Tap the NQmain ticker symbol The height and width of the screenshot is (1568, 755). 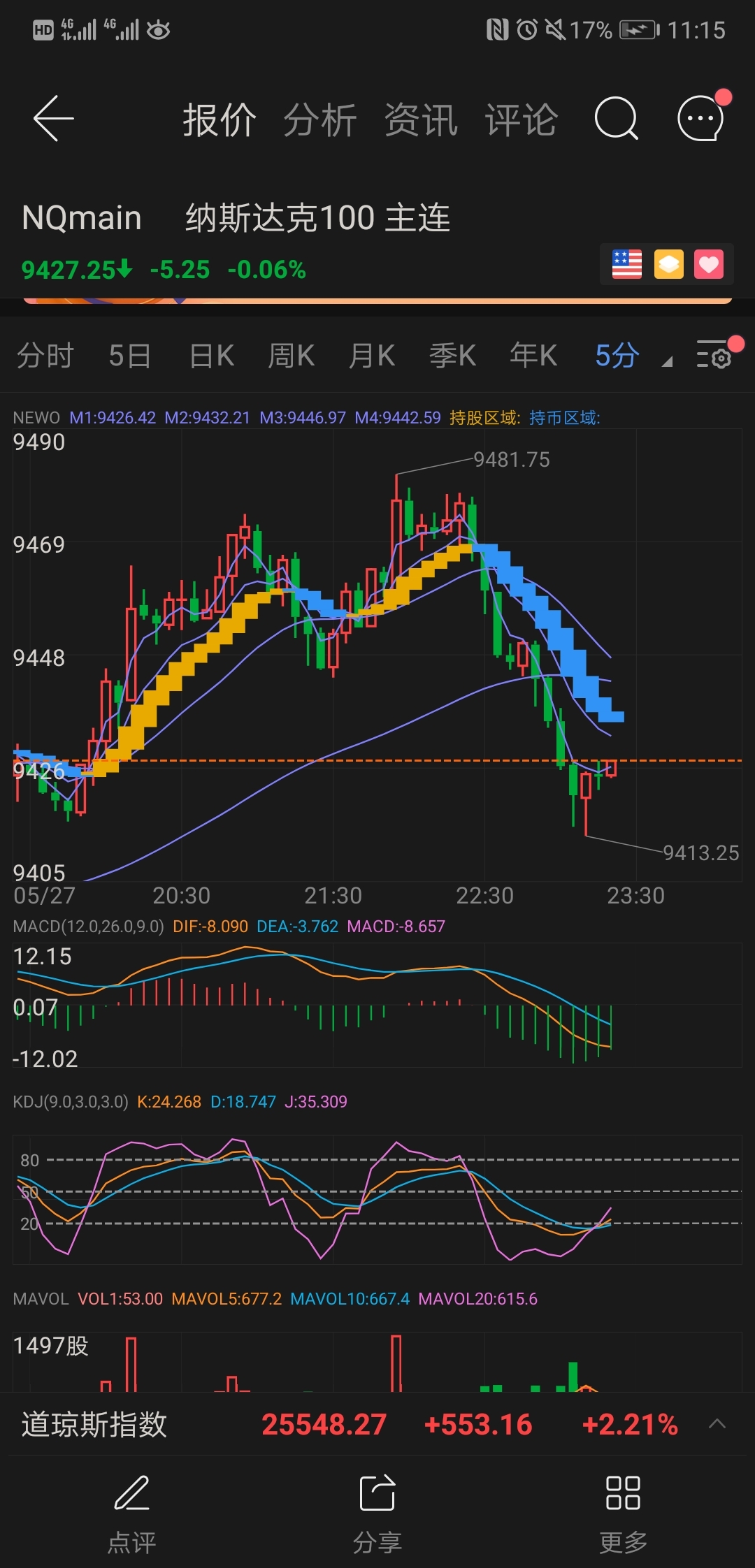[82, 218]
